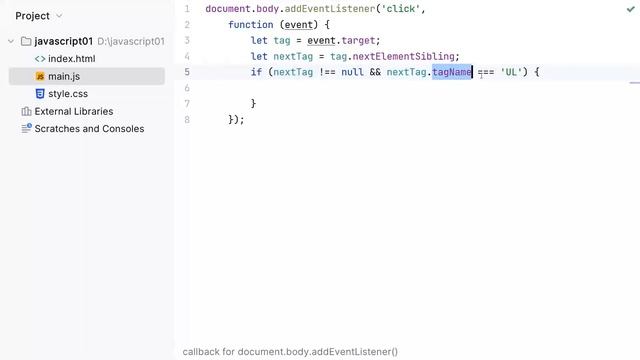Open Scratches and Consoles node
The width and height of the screenshot is (640, 360).
(x=89, y=129)
